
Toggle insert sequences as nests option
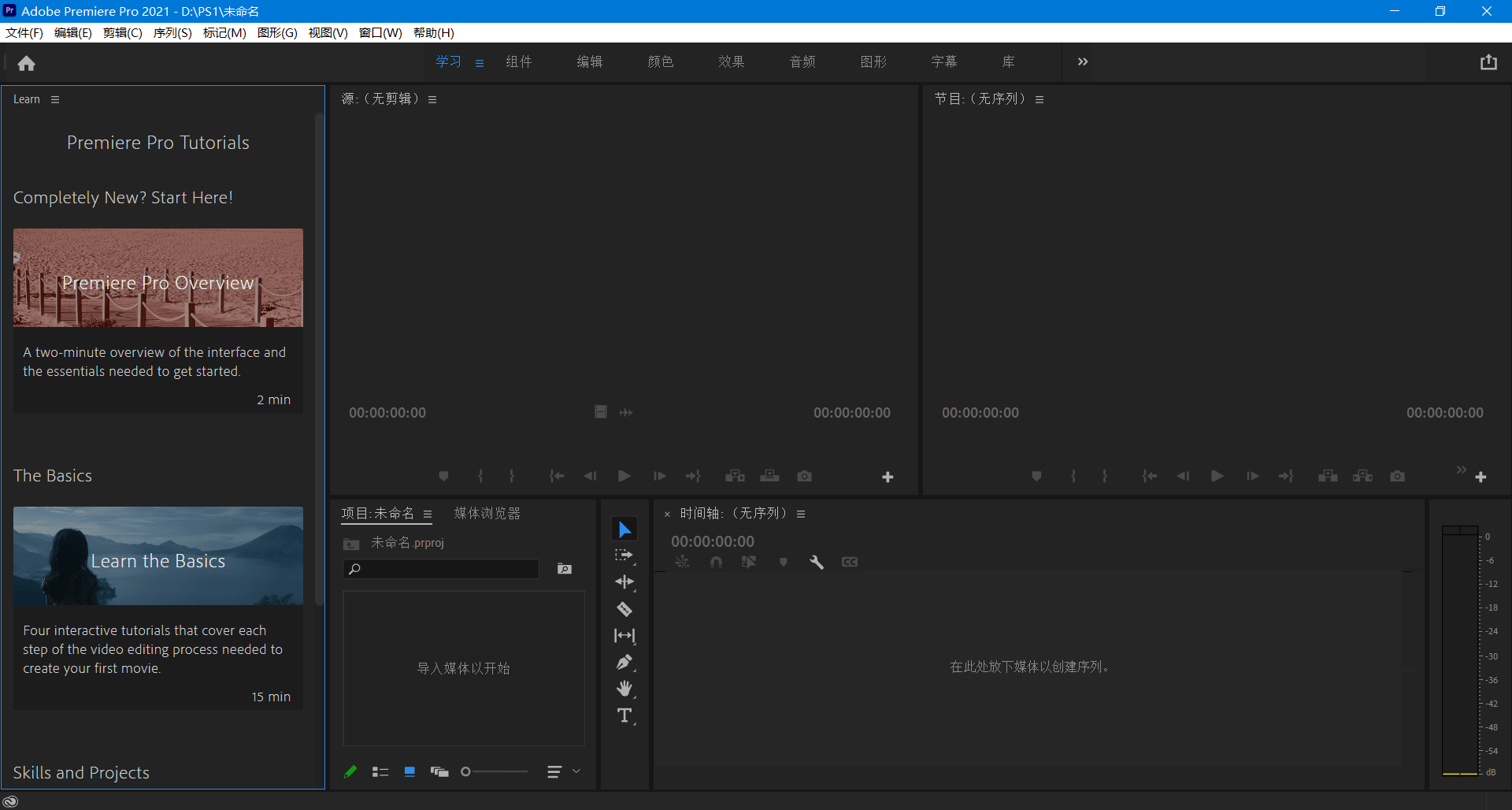click(x=682, y=562)
